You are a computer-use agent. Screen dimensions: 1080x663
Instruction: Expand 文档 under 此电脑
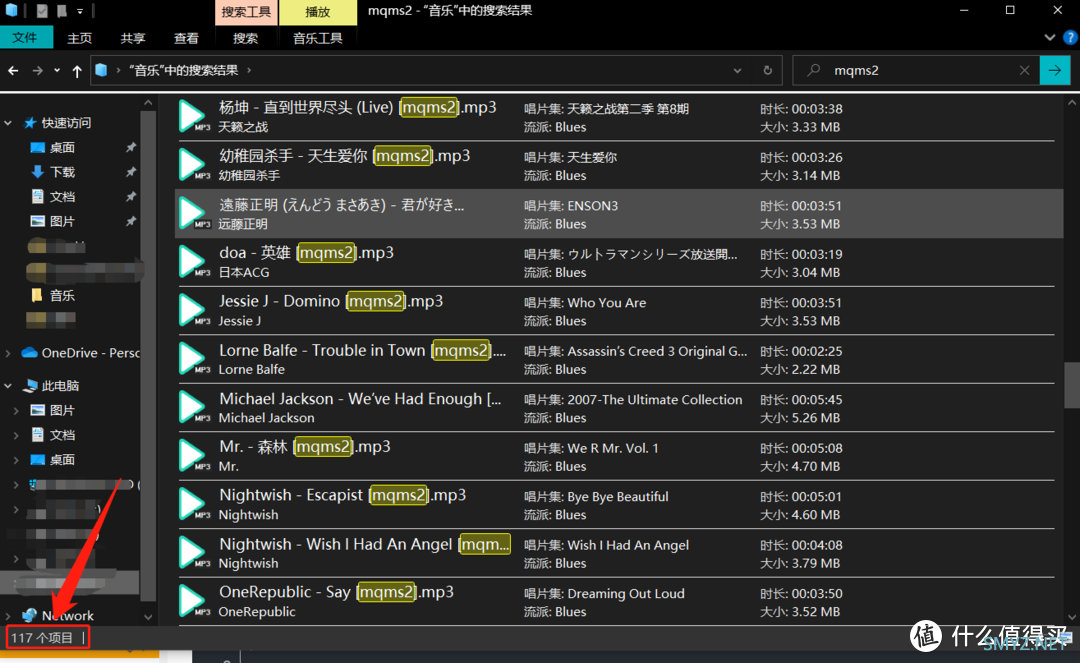[x=16, y=435]
